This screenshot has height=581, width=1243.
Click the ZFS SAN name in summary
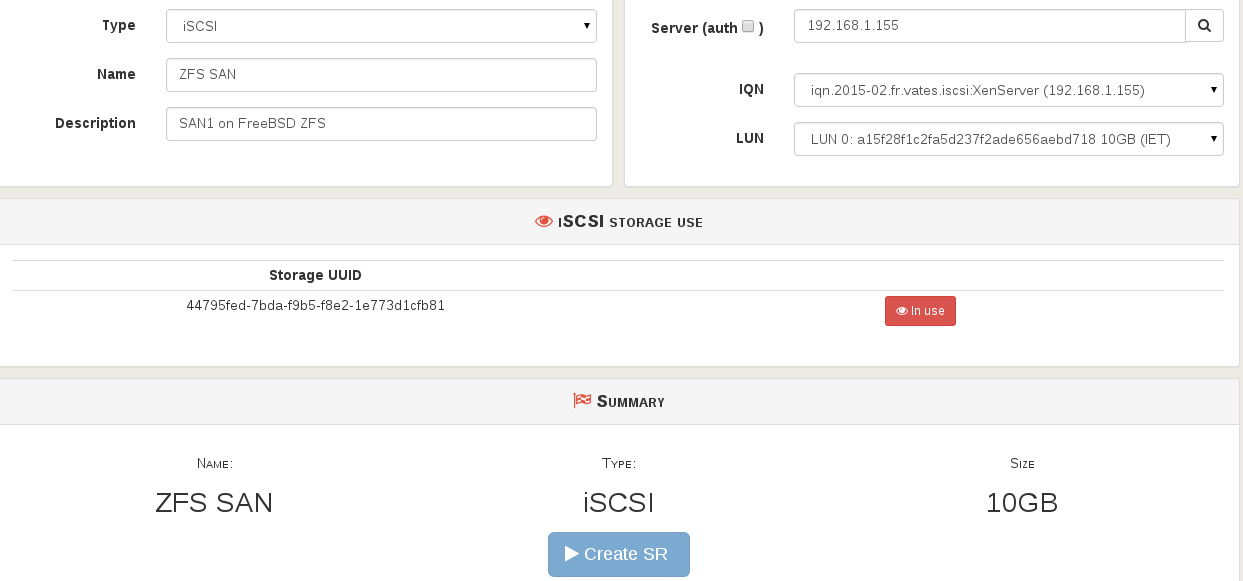[x=214, y=502]
